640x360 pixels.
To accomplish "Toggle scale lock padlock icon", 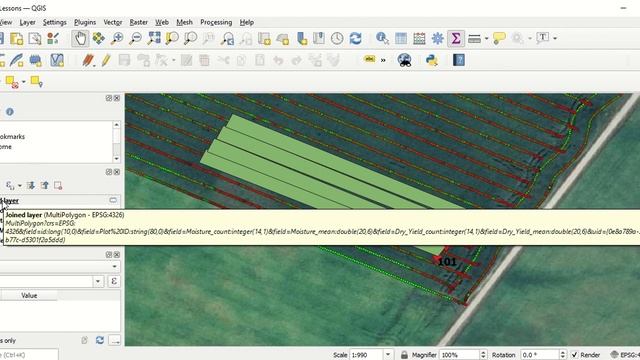I will 404,355.
